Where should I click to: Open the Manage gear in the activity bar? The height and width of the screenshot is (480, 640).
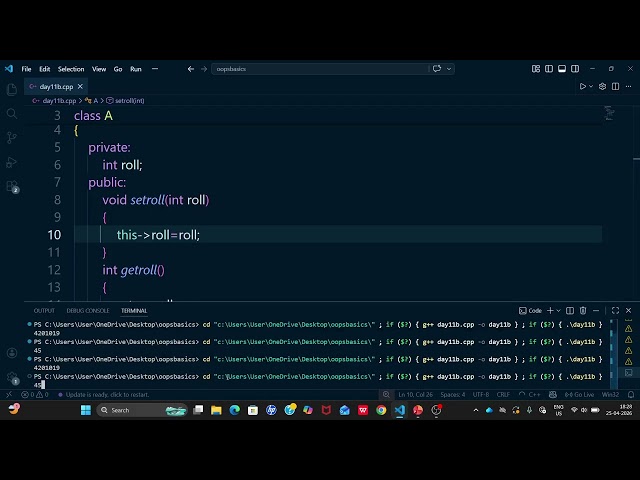pyautogui.click(x=12, y=378)
